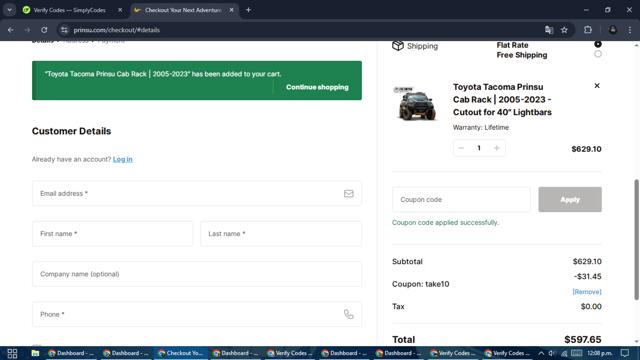Open first Dashboard taskbar Chrome window
Image resolution: width=640 pixels, height=360 pixels.
click(x=71, y=353)
